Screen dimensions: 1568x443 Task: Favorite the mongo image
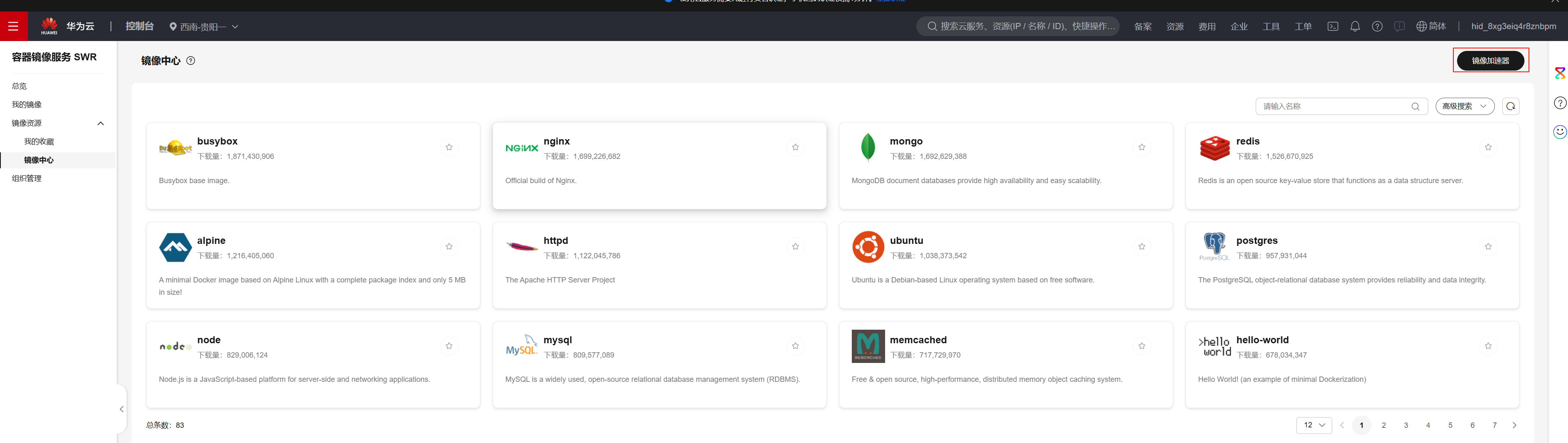pos(1141,147)
